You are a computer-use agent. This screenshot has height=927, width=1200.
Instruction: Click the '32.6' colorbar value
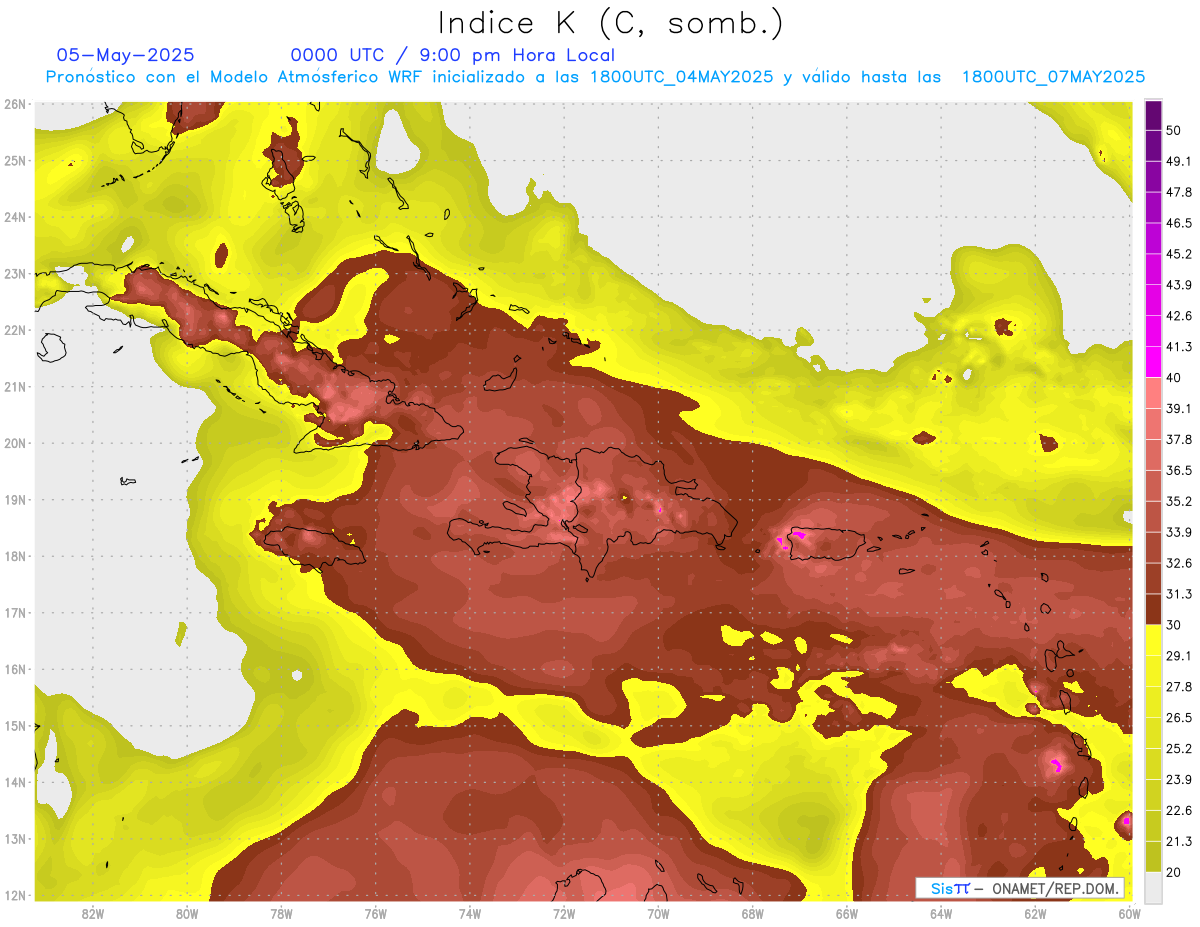(1179, 563)
